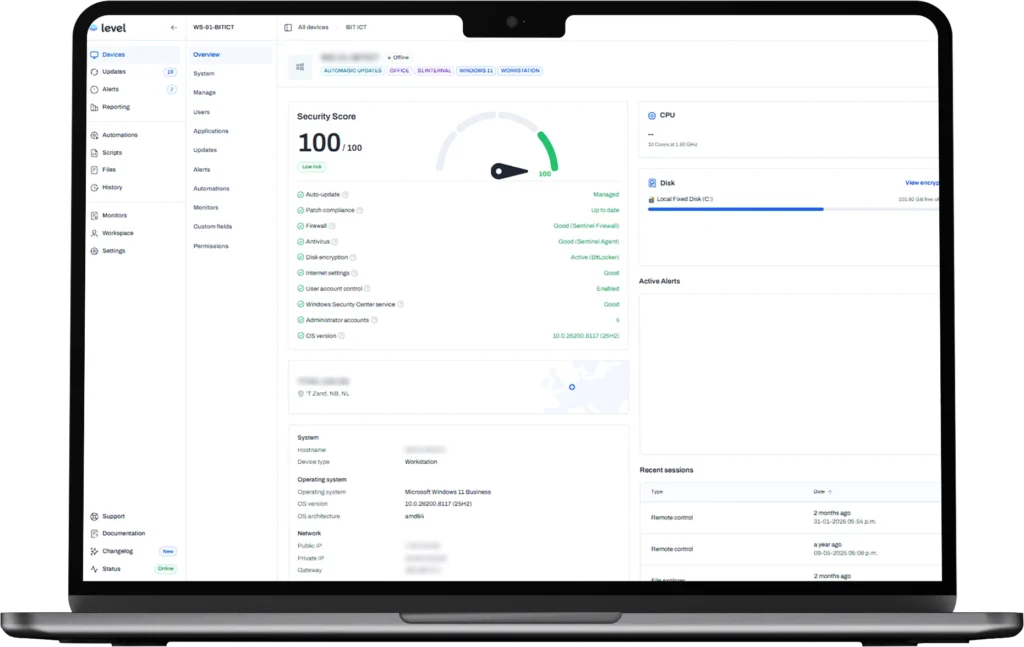Click the View encryption link in Disk card

[x=921, y=183]
